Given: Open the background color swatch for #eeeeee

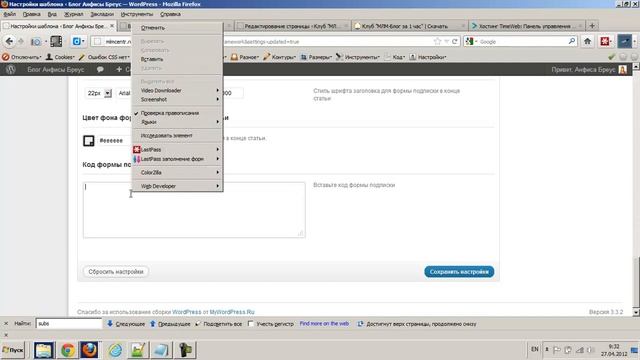Looking at the screenshot, I should [x=89, y=141].
